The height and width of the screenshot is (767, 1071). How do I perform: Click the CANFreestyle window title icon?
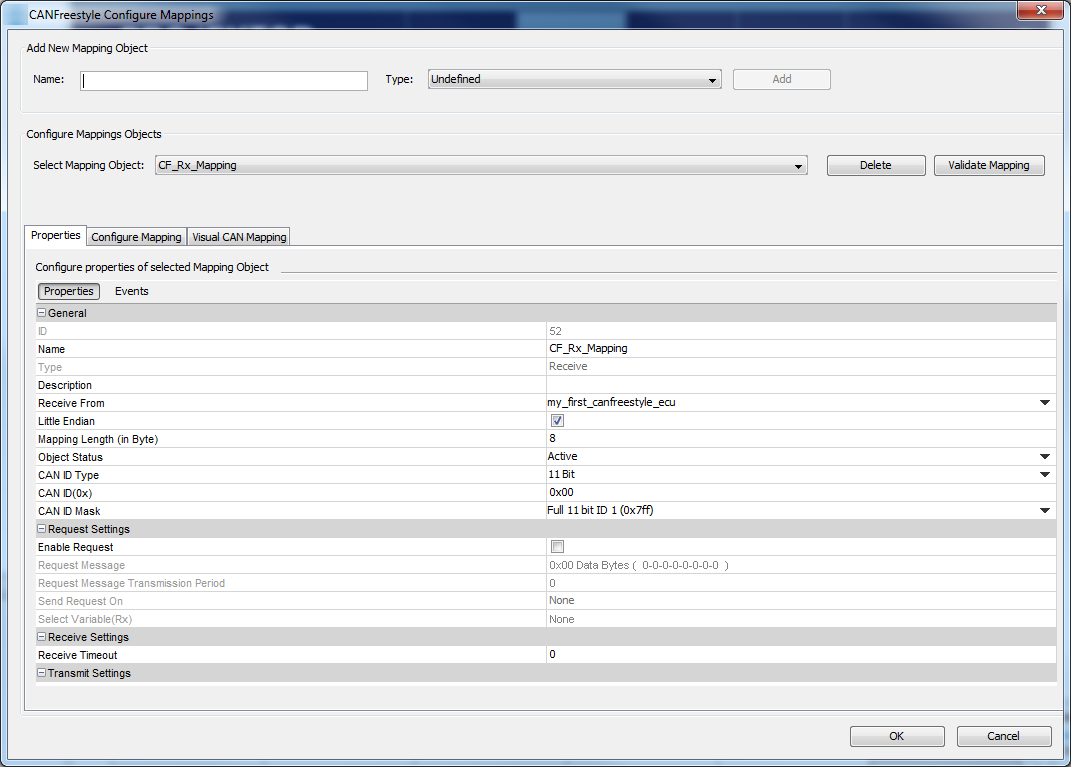click(14, 15)
